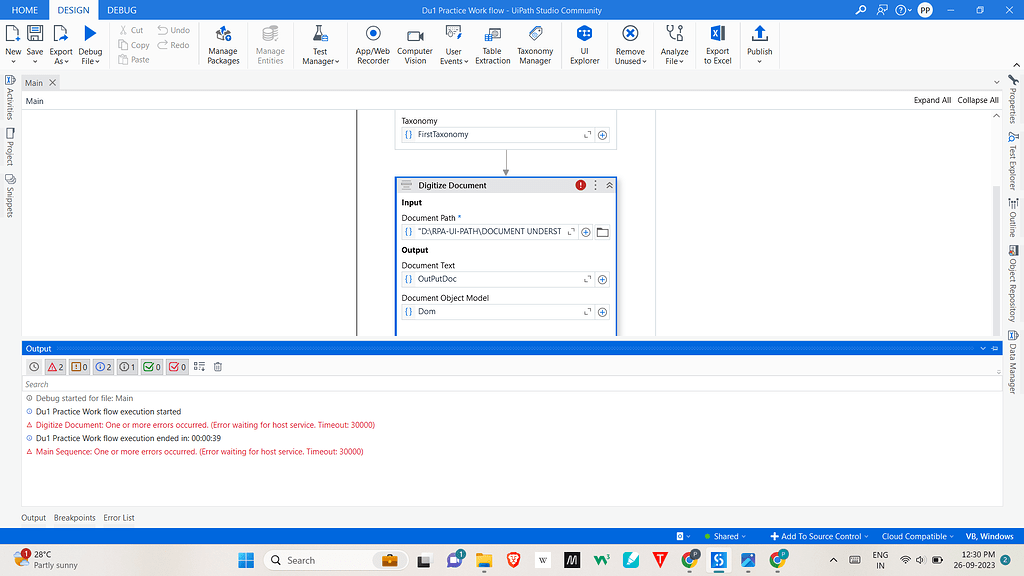
Task: Select the Computer Vision tool
Action: (414, 45)
